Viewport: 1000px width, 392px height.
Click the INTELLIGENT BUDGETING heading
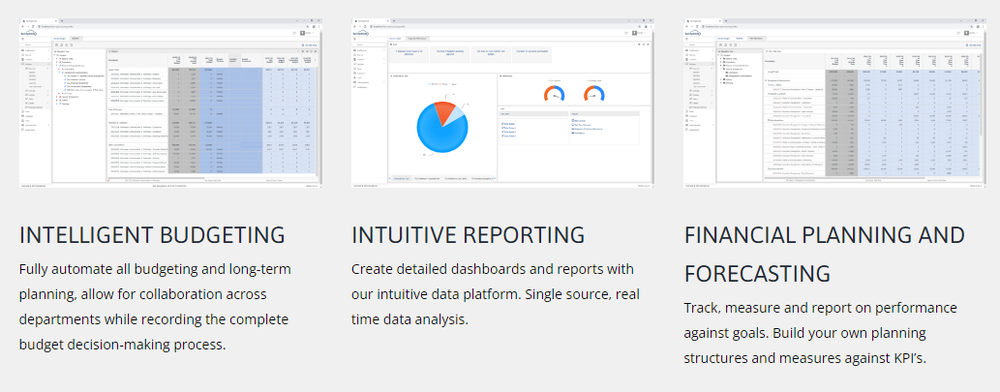pyautogui.click(x=152, y=235)
